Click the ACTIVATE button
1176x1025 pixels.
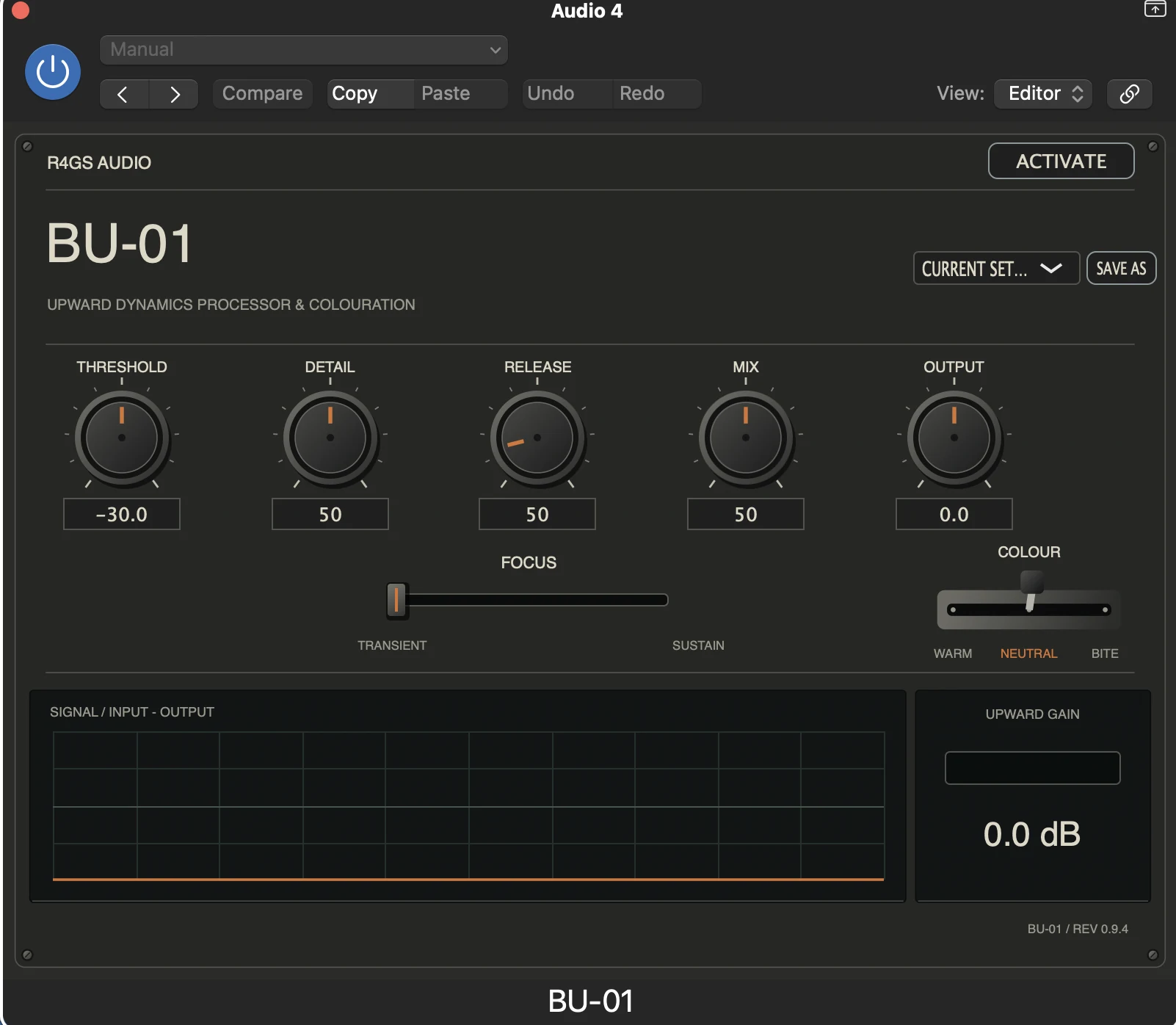point(1061,162)
